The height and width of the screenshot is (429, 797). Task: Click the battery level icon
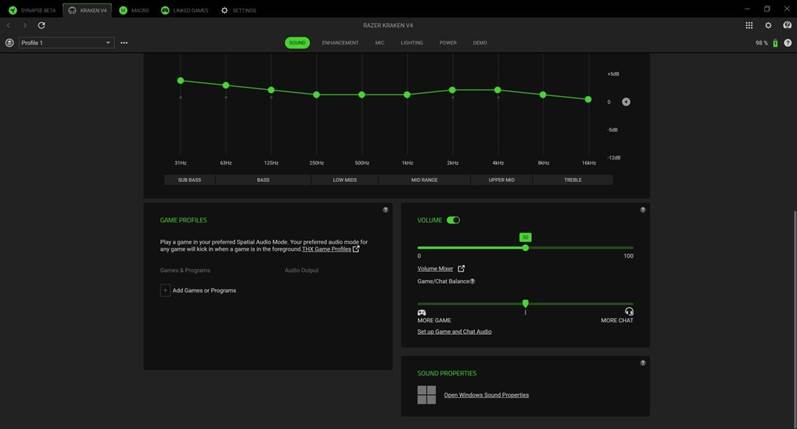coord(775,43)
